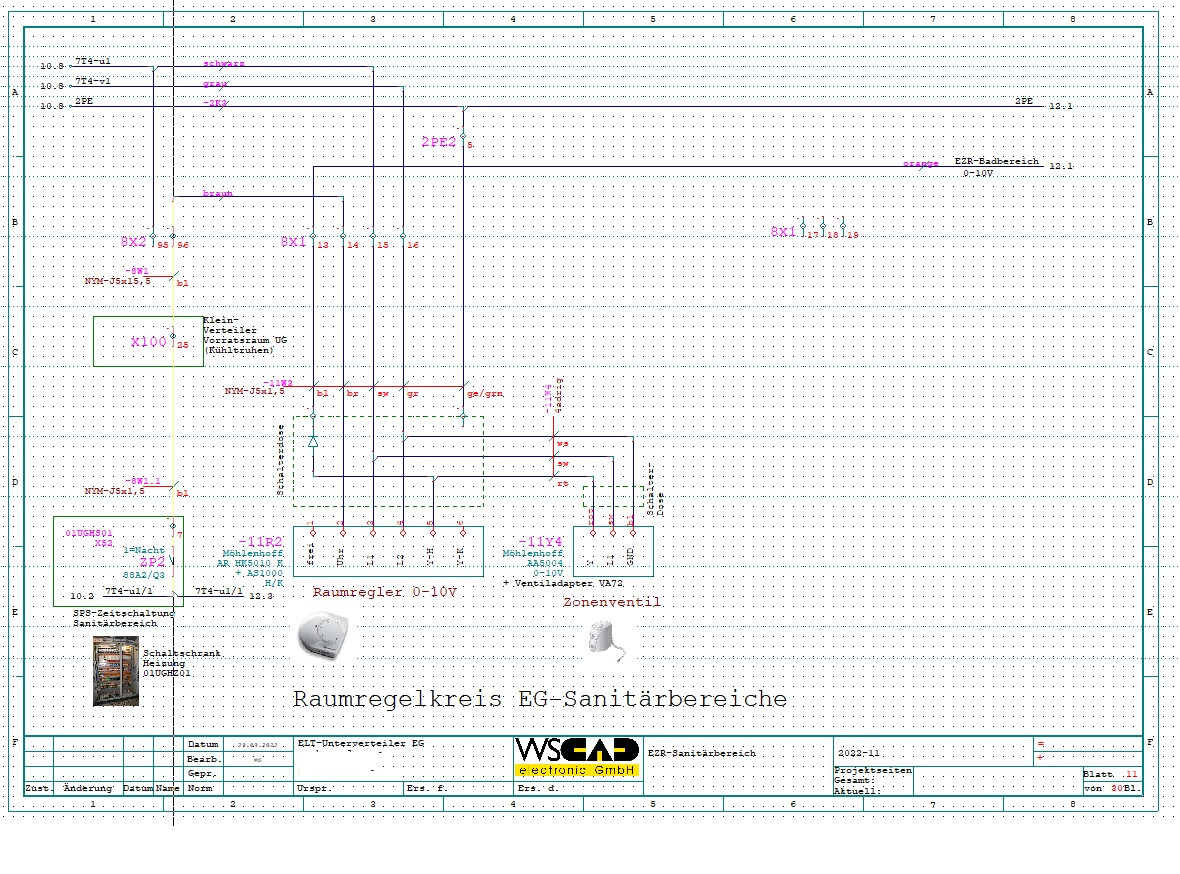Screen dimensions: 1180x874
Task: Select the schwarz wire color label
Action: point(224,64)
